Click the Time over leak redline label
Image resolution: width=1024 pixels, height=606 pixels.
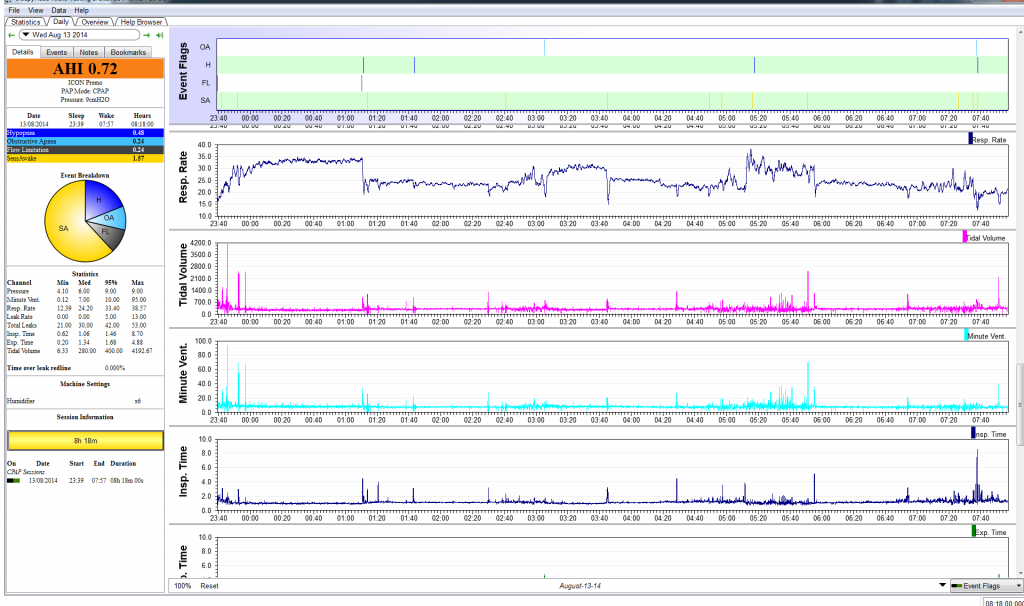coord(39,368)
